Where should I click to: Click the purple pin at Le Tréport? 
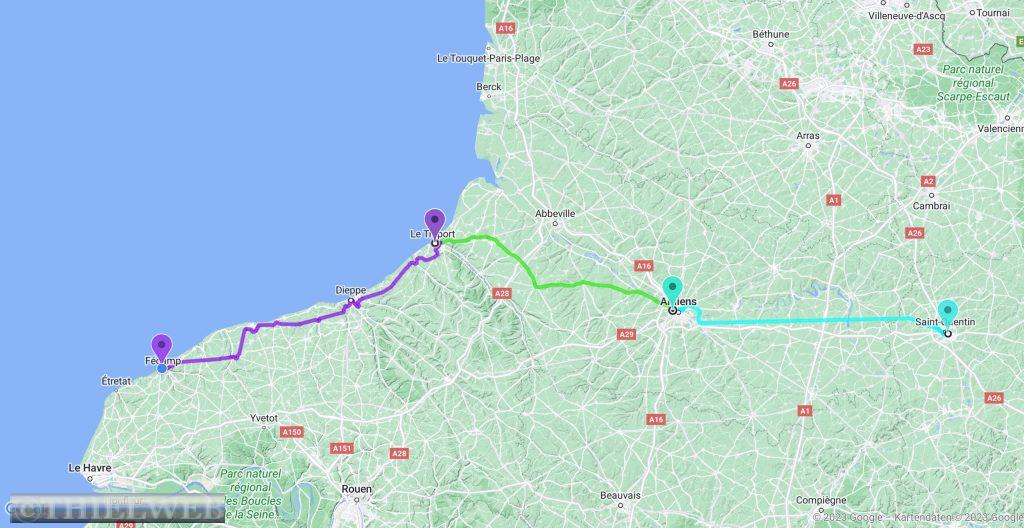click(x=434, y=223)
